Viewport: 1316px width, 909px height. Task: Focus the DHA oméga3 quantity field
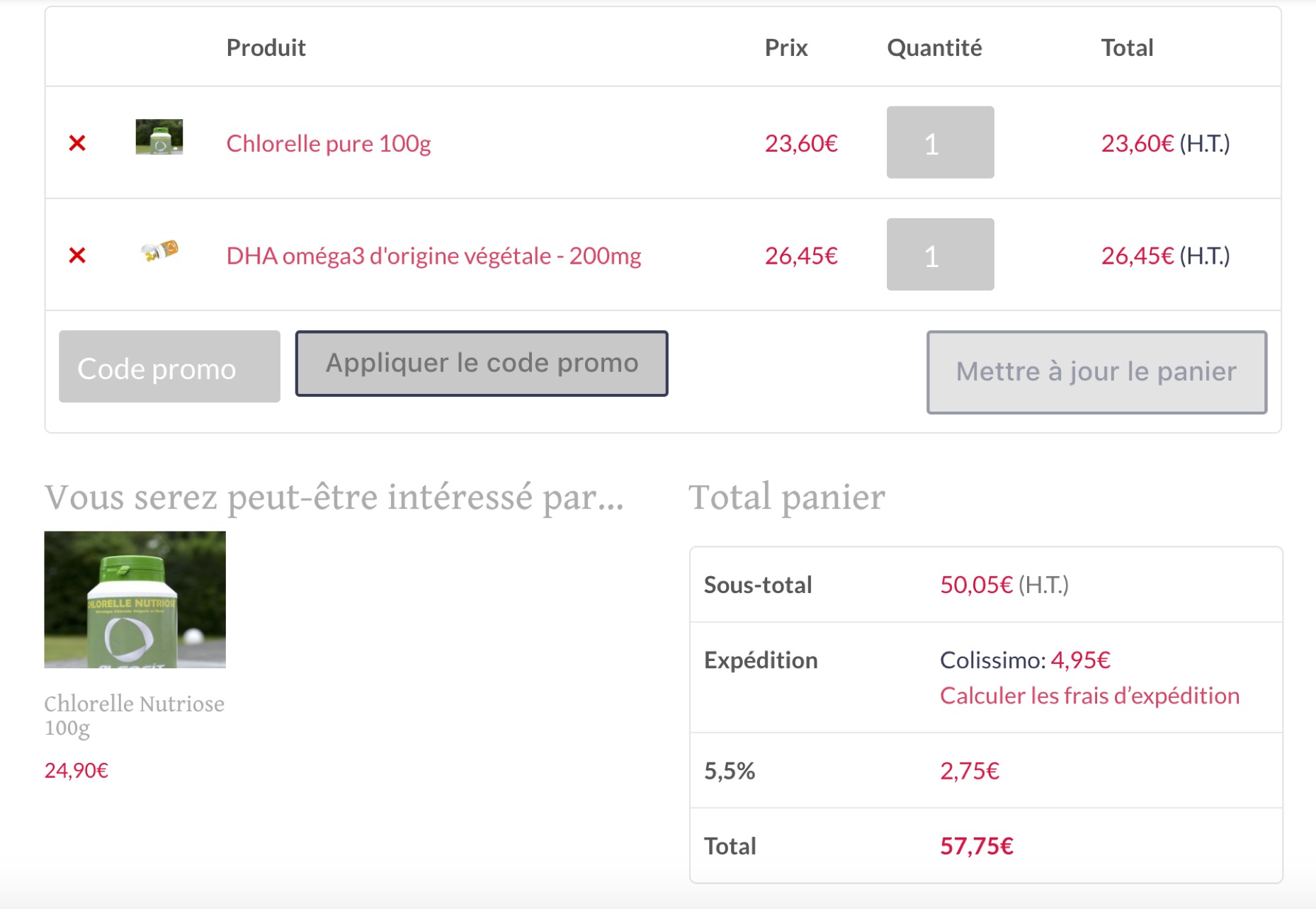click(x=940, y=254)
